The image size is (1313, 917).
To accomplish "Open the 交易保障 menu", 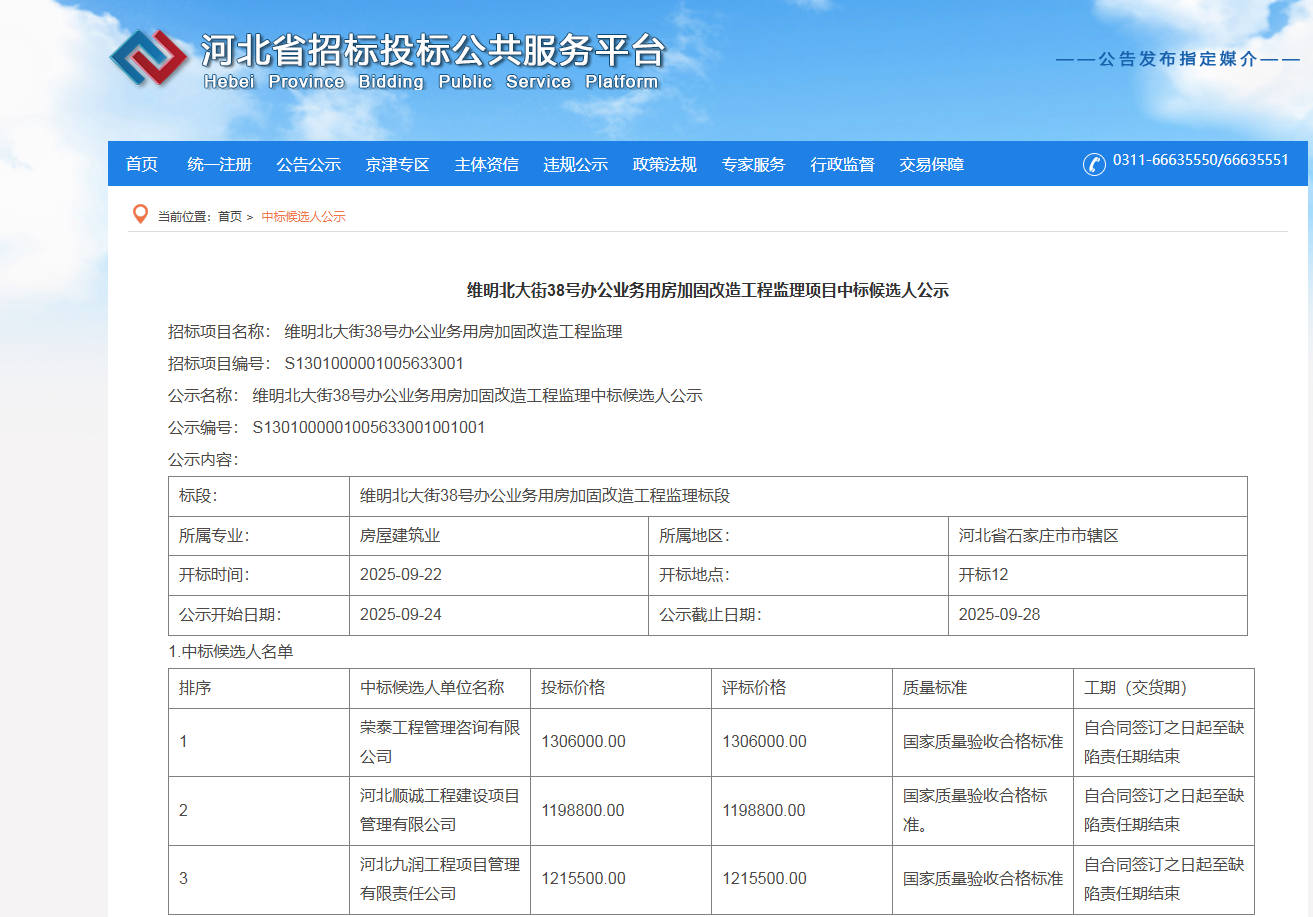I will (931, 165).
